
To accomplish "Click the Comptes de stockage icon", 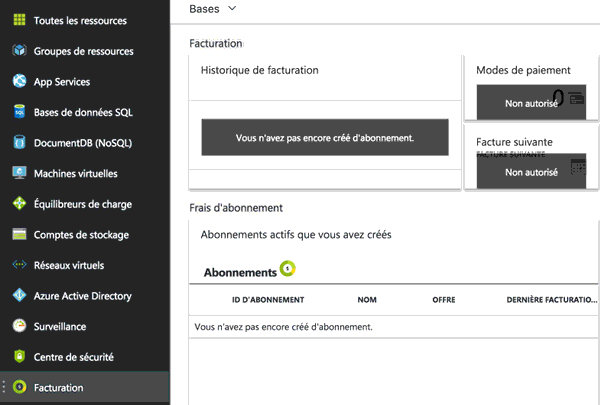I will (19, 234).
